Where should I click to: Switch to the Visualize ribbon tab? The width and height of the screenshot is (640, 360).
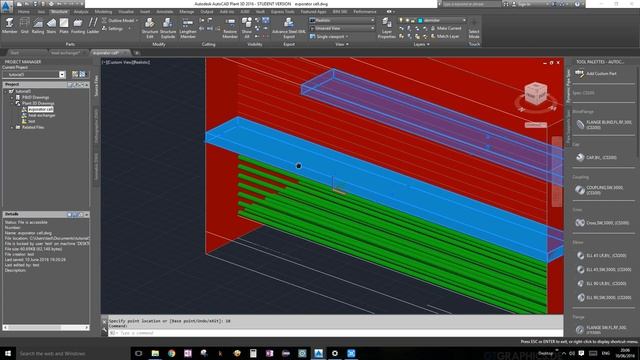tap(126, 12)
